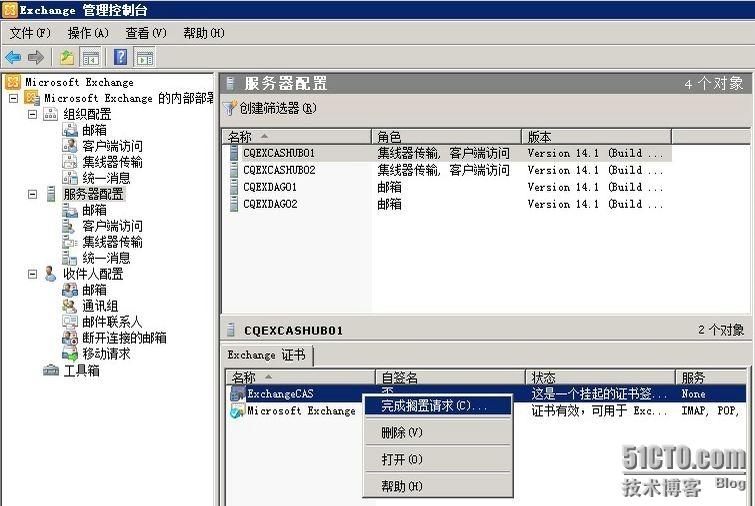This screenshot has width=755, height=506.
Task: Sort certificates by 服务 column header
Action: tap(712, 377)
